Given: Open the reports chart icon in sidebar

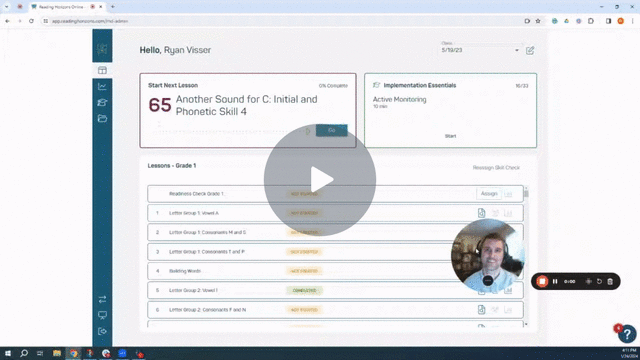Looking at the screenshot, I should point(102,87).
